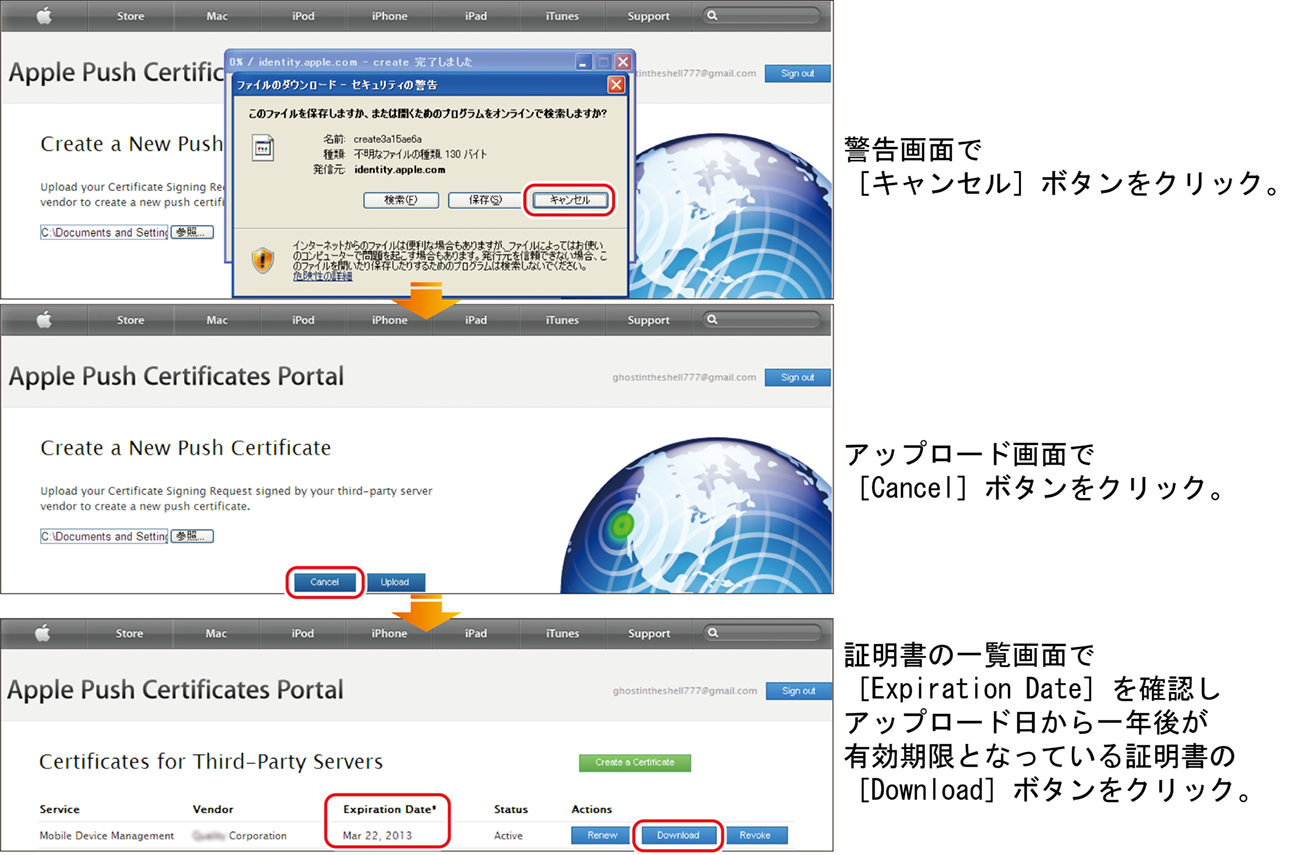Click the Mar 22, 2013 expiration date value

point(376,835)
